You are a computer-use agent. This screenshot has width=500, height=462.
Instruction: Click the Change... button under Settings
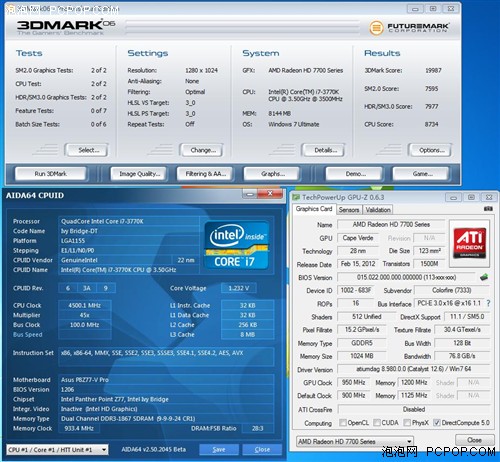(x=201, y=150)
